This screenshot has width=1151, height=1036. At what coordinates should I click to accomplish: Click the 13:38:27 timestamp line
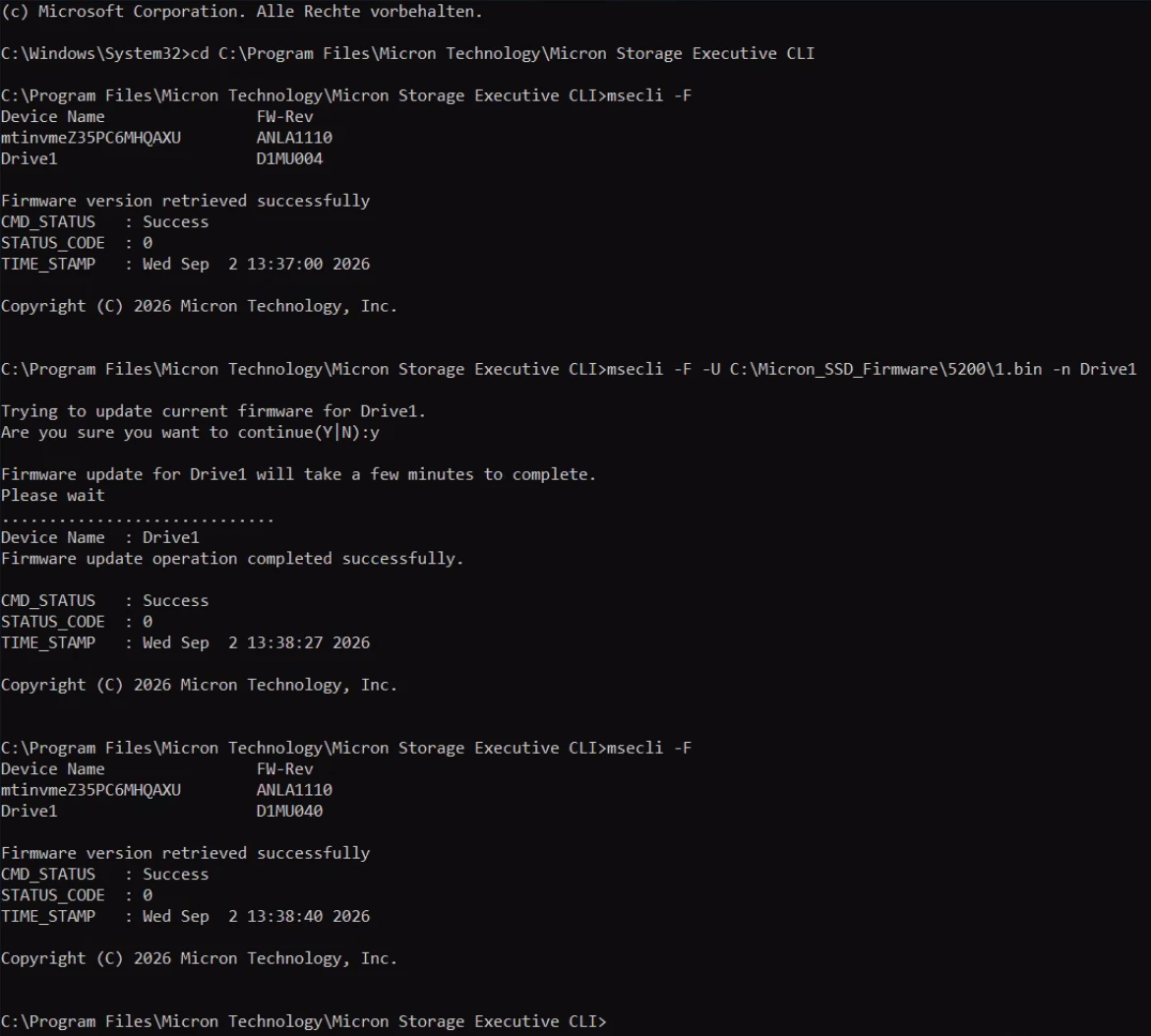point(185,642)
